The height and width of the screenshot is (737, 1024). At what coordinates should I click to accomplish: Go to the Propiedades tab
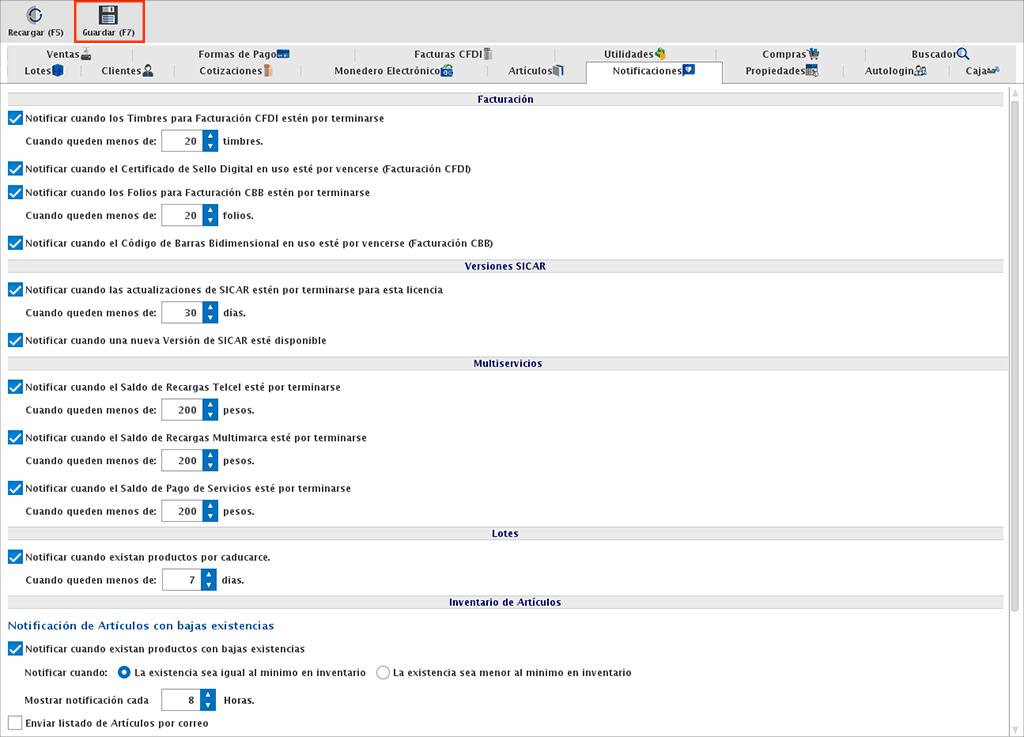[x=781, y=71]
